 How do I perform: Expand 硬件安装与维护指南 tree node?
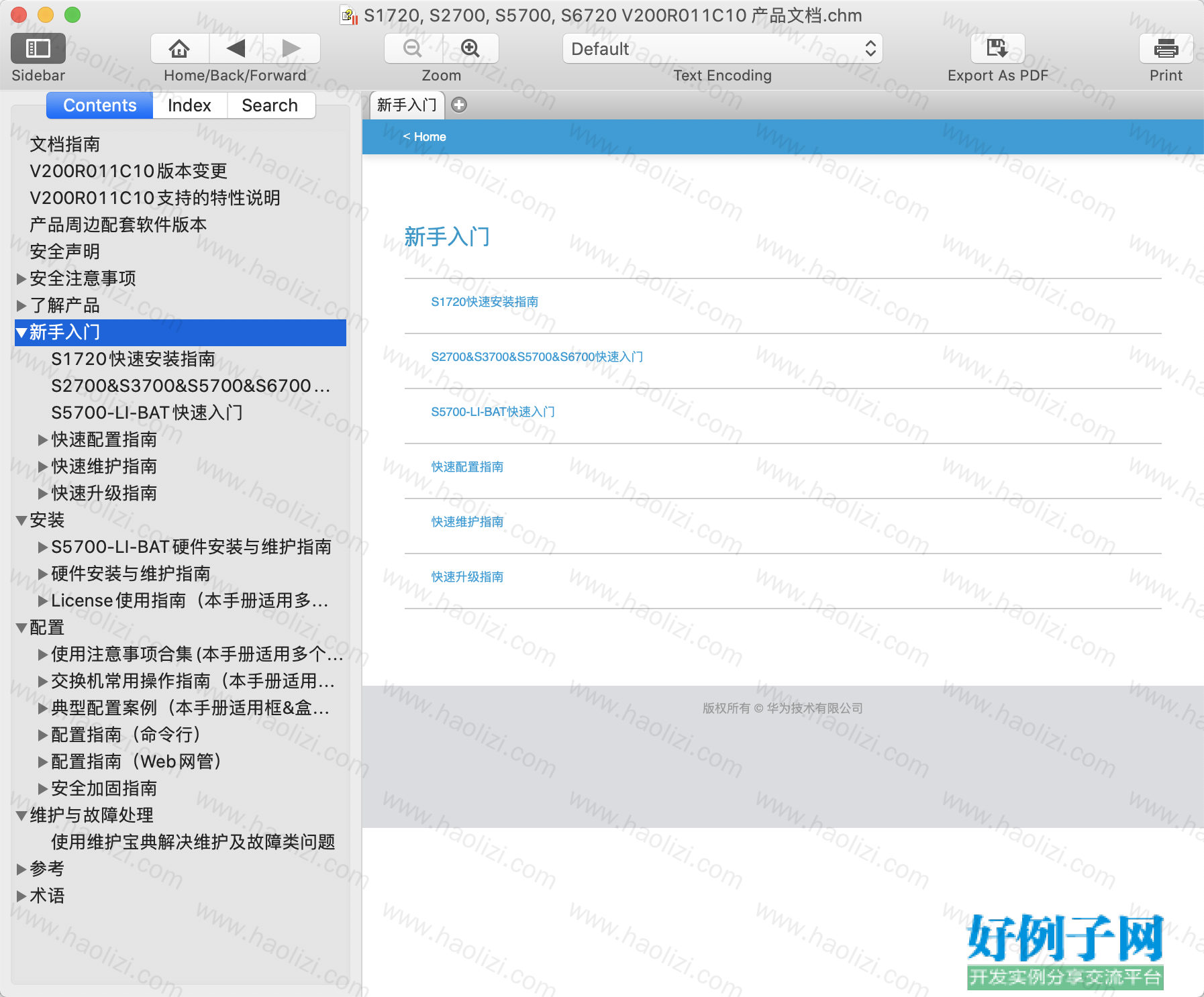click(43, 574)
